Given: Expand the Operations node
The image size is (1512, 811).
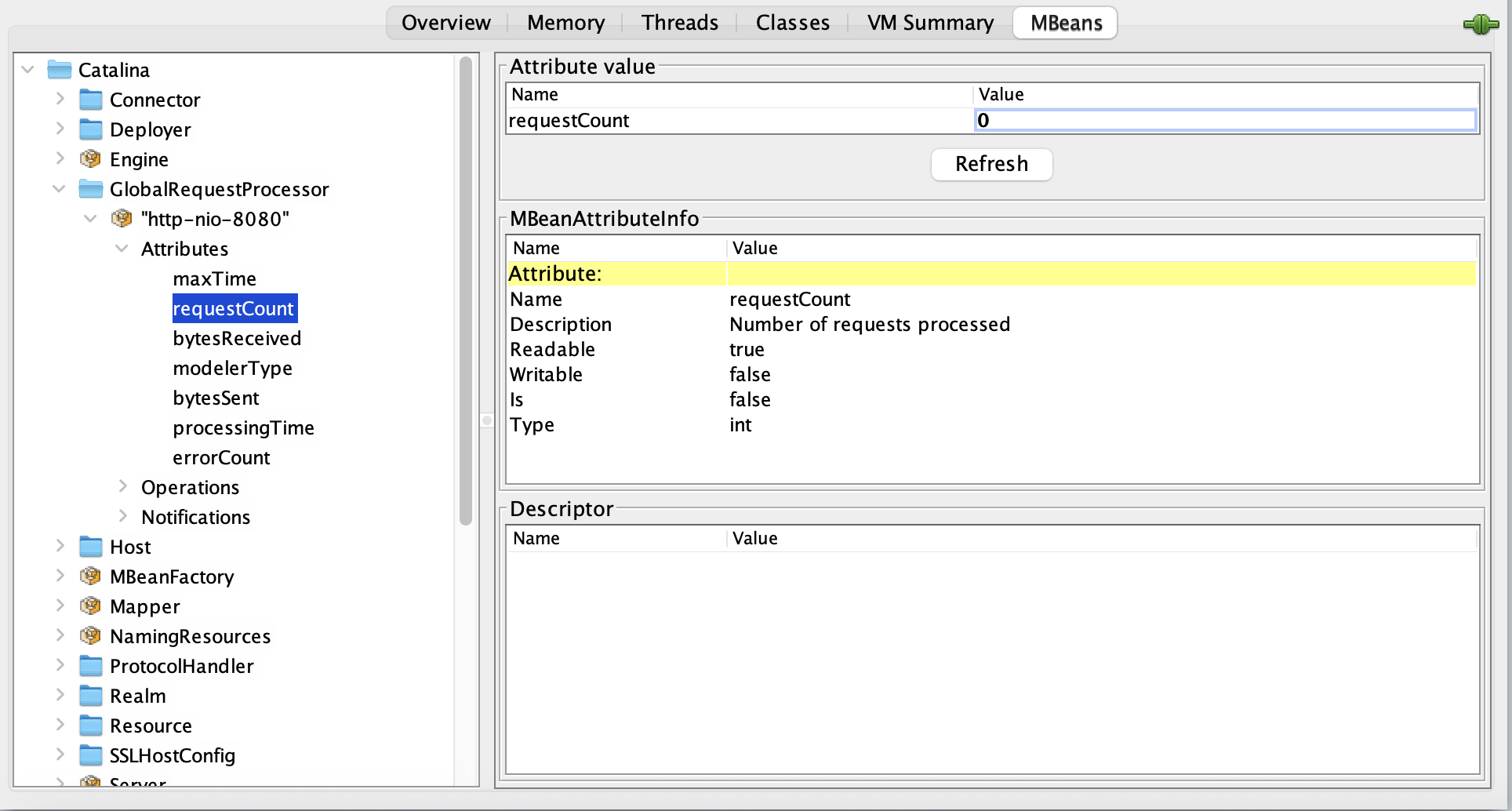Looking at the screenshot, I should click(x=123, y=487).
